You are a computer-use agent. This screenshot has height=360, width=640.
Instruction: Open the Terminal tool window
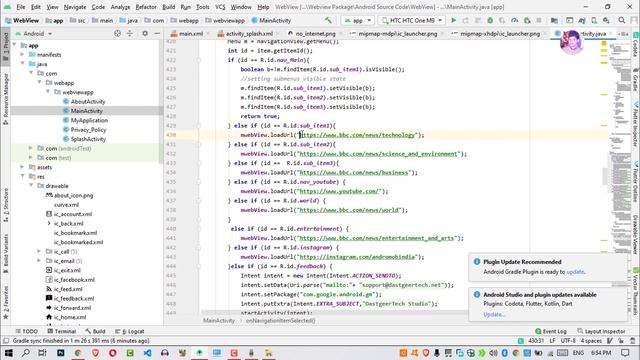[x=62, y=331]
